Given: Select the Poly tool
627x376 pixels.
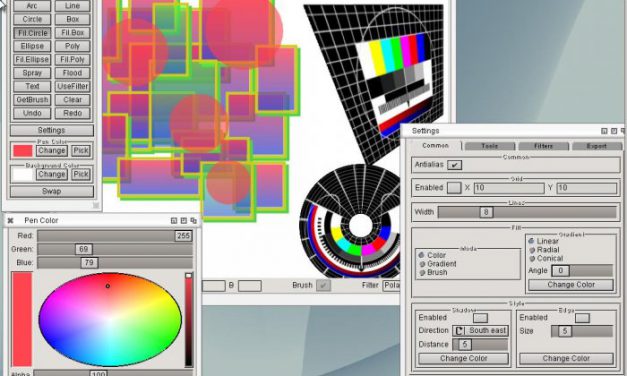Looking at the screenshot, I should click(72, 46).
